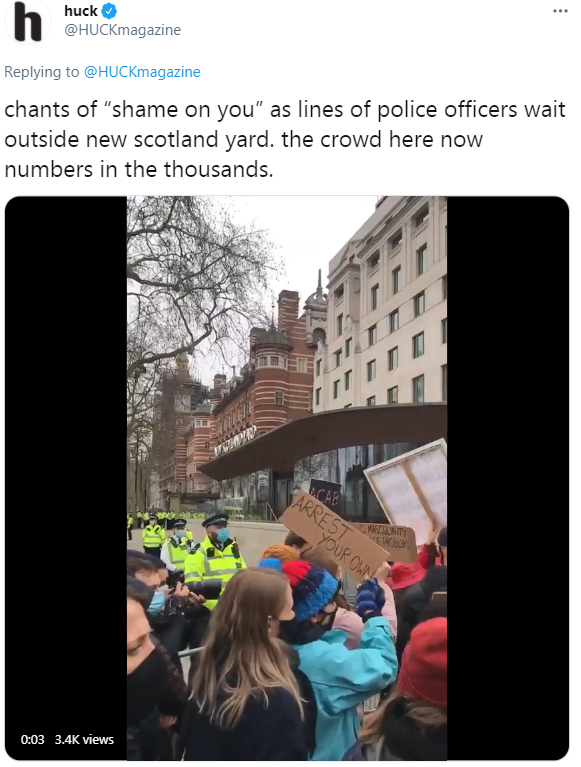Click the Replying to label text

click(x=42, y=72)
